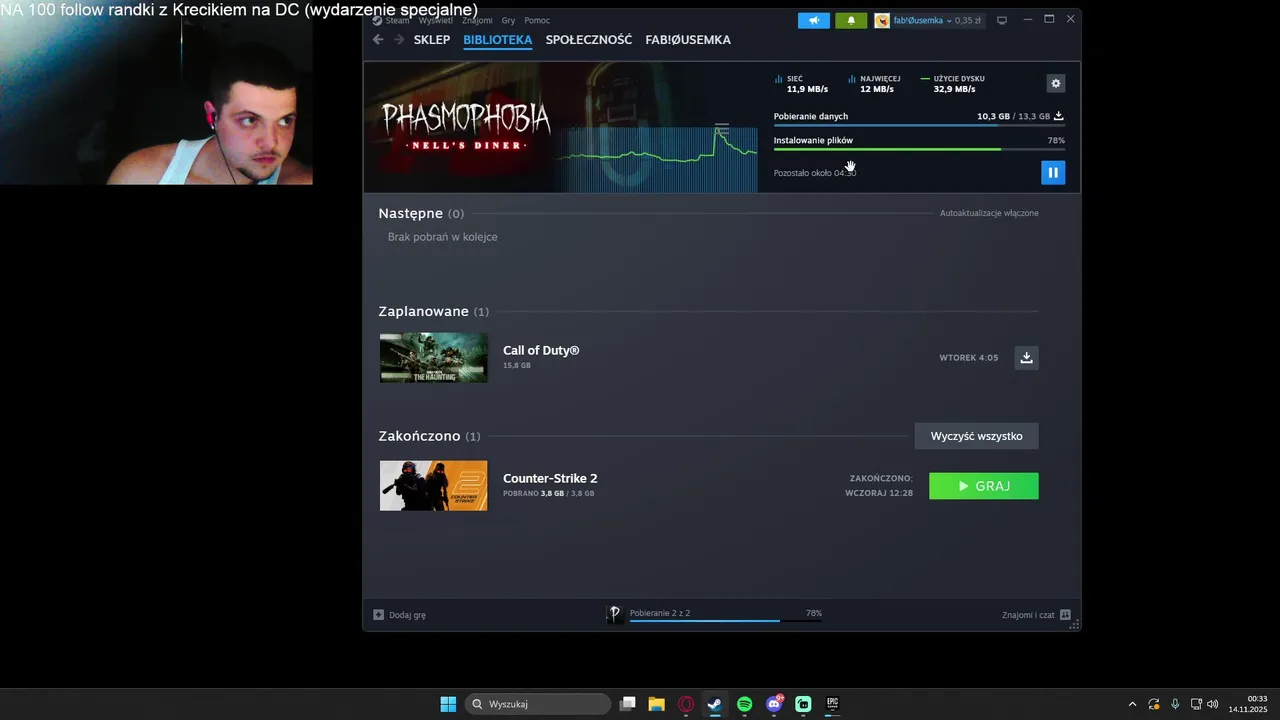Click the Zaplanowane section heading

tap(423, 311)
